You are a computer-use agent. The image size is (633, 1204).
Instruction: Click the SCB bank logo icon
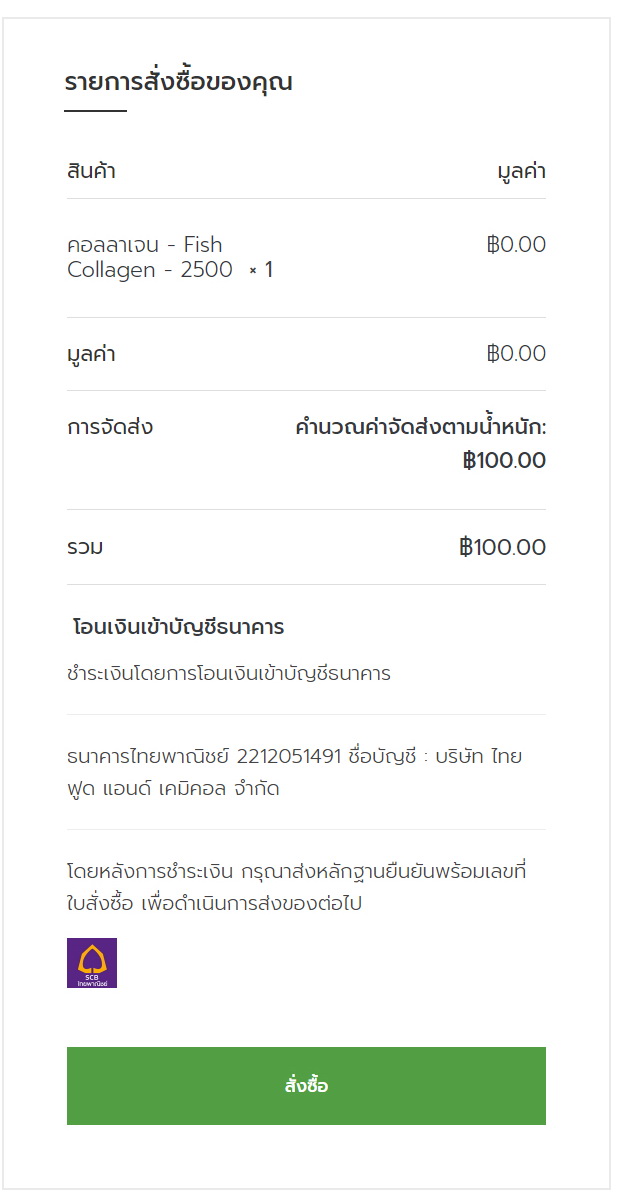tap(92, 963)
